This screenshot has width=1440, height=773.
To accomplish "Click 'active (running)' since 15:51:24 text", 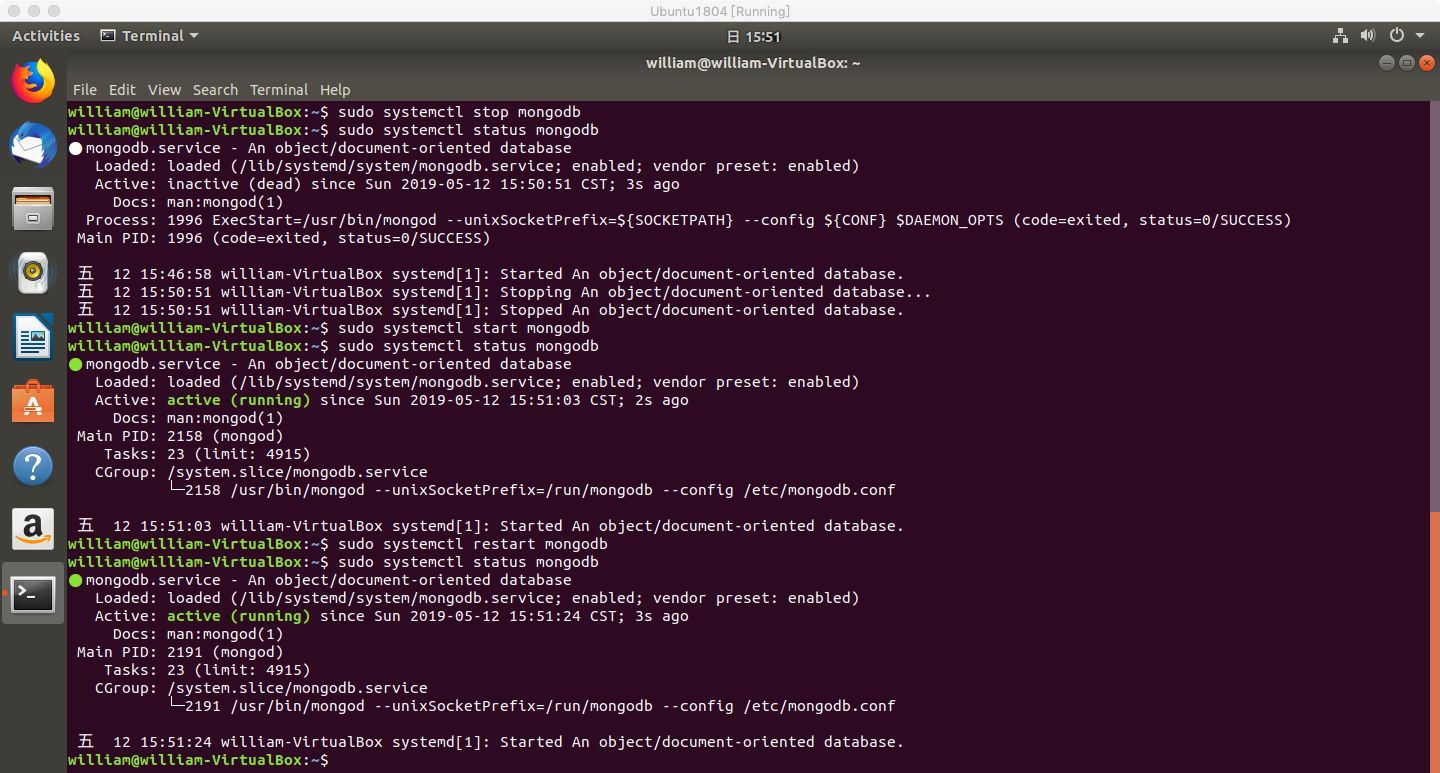I will [x=239, y=616].
